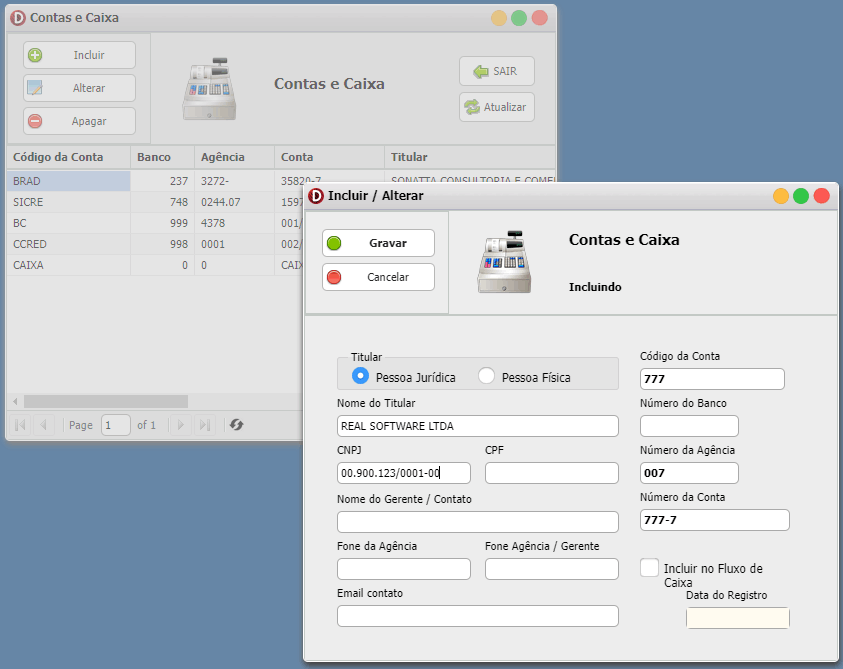Click the cash register icon in Incluir / Alterar
843x669 pixels.
coord(504,262)
